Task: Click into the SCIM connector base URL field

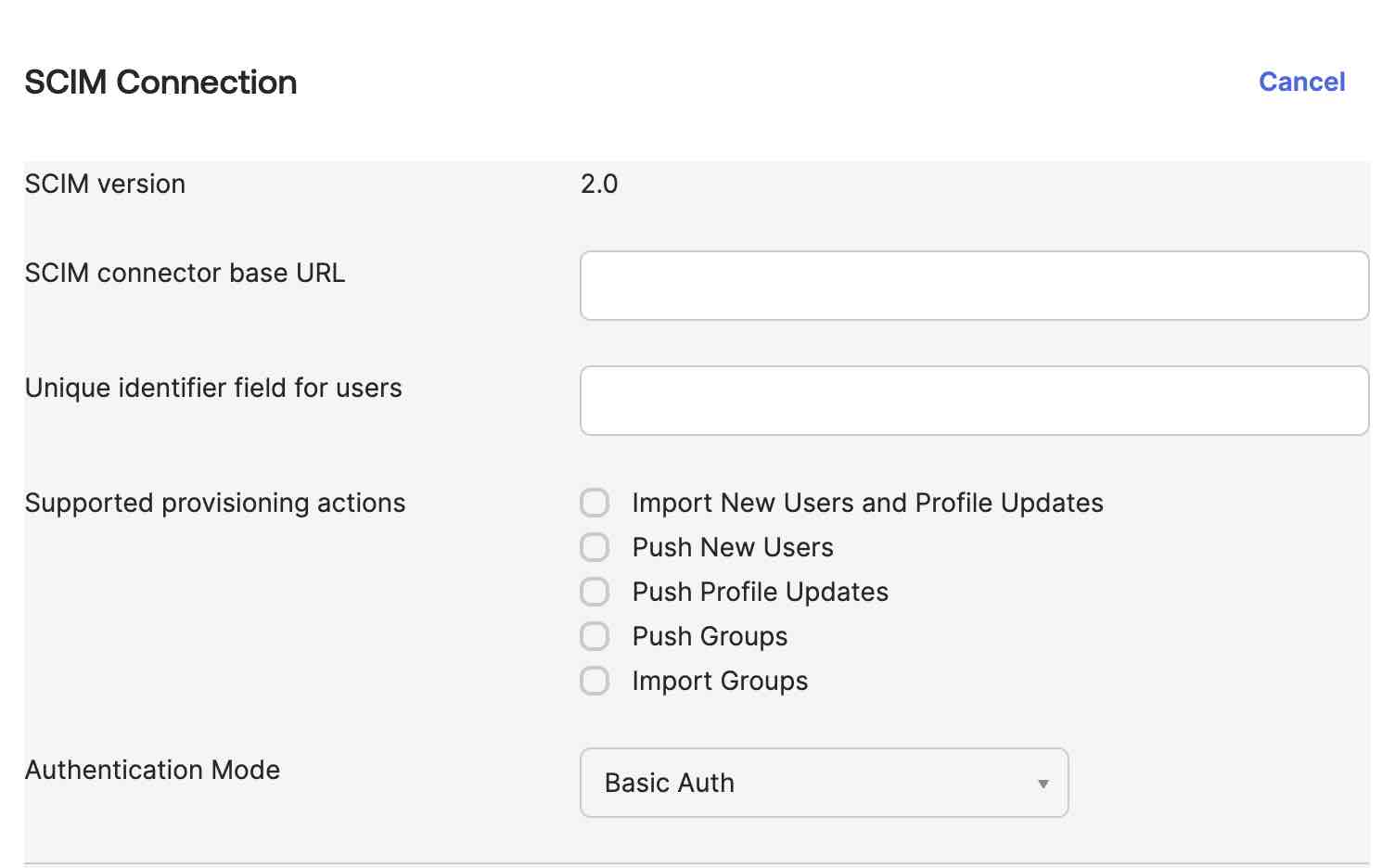Action: click(x=973, y=286)
